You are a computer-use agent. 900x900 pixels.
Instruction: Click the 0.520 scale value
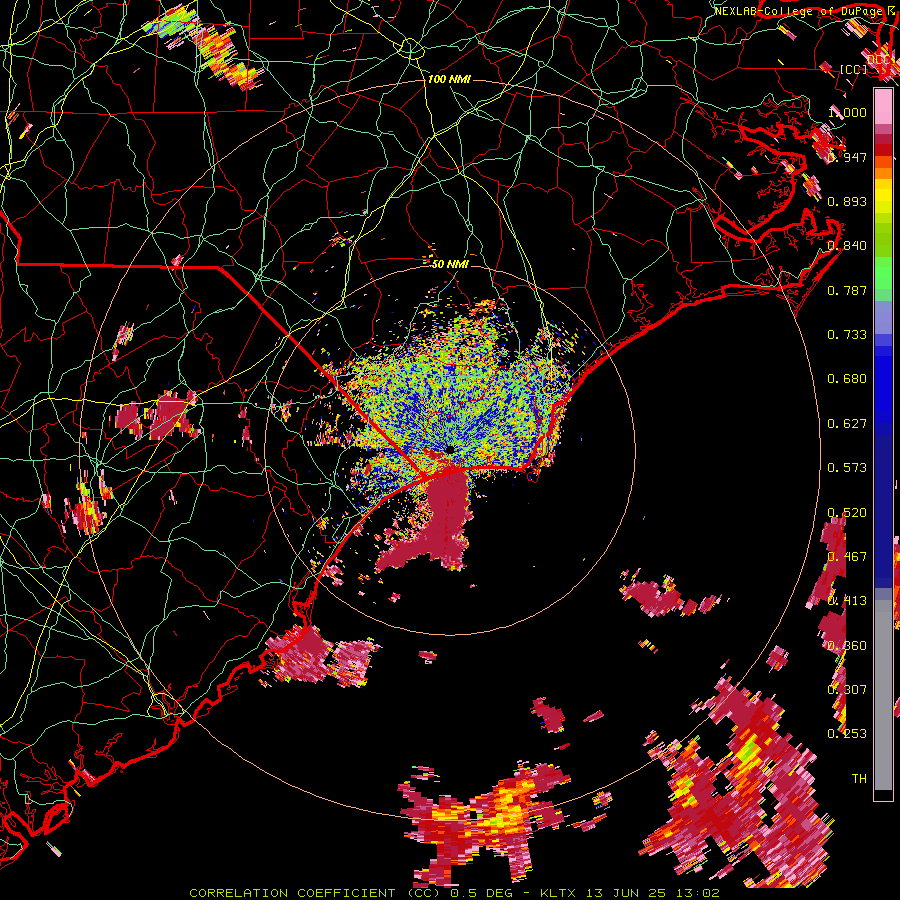coord(847,513)
